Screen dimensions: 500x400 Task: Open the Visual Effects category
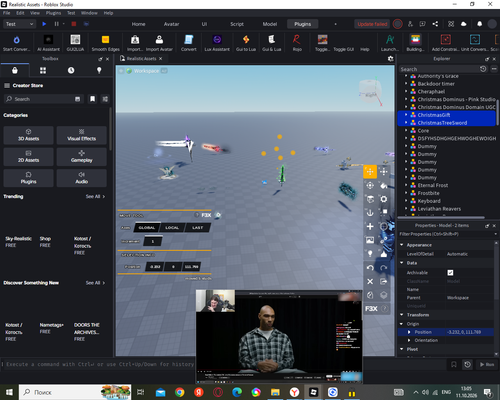[82, 135]
